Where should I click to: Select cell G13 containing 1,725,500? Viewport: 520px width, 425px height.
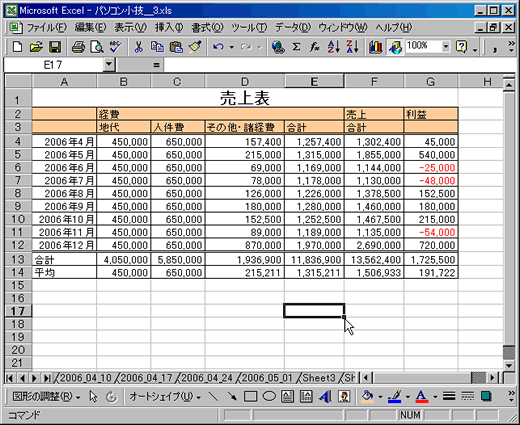click(431, 259)
